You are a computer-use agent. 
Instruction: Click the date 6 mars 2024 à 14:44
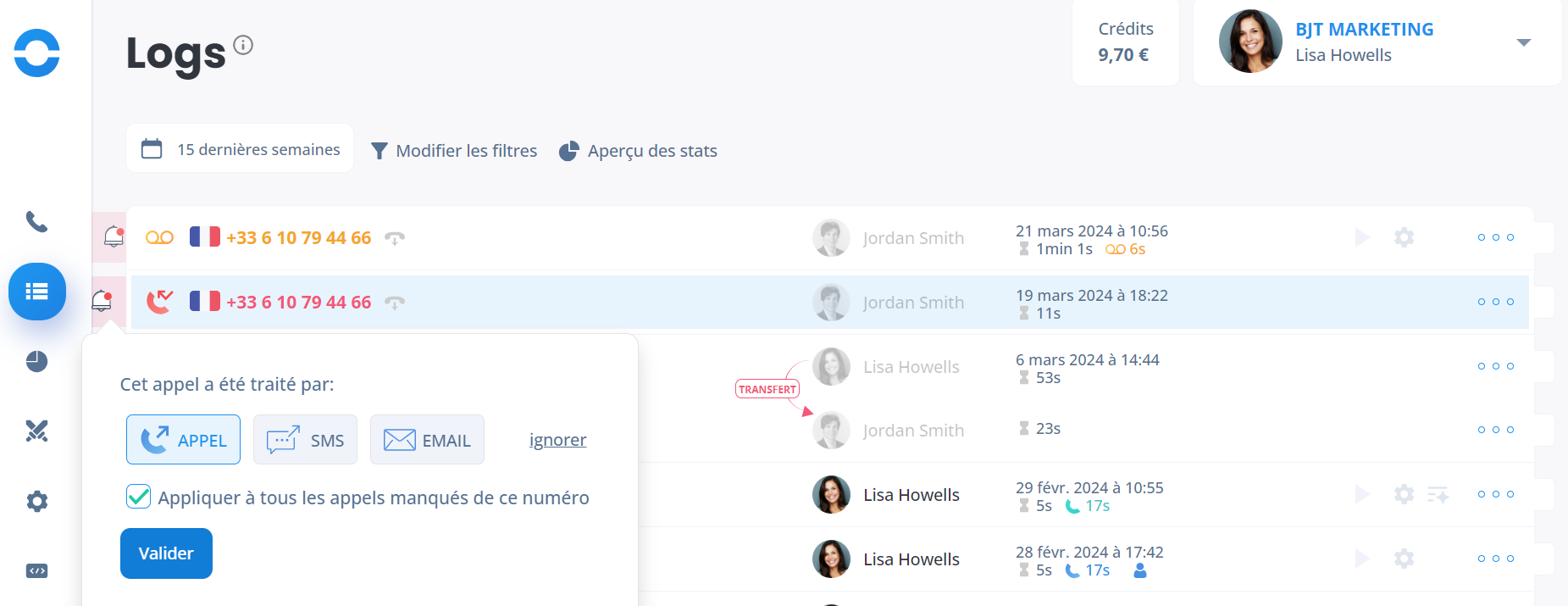(1088, 359)
